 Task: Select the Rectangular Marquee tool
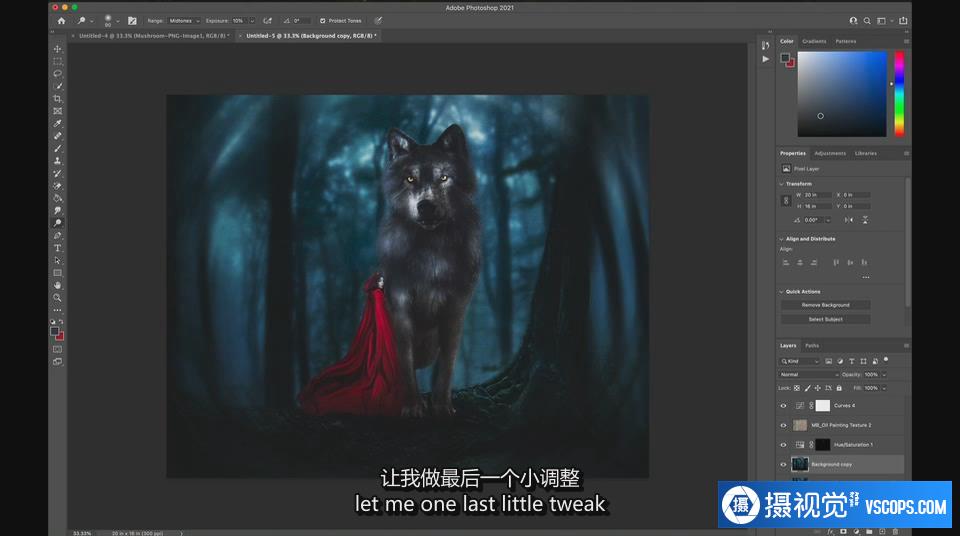coord(58,61)
